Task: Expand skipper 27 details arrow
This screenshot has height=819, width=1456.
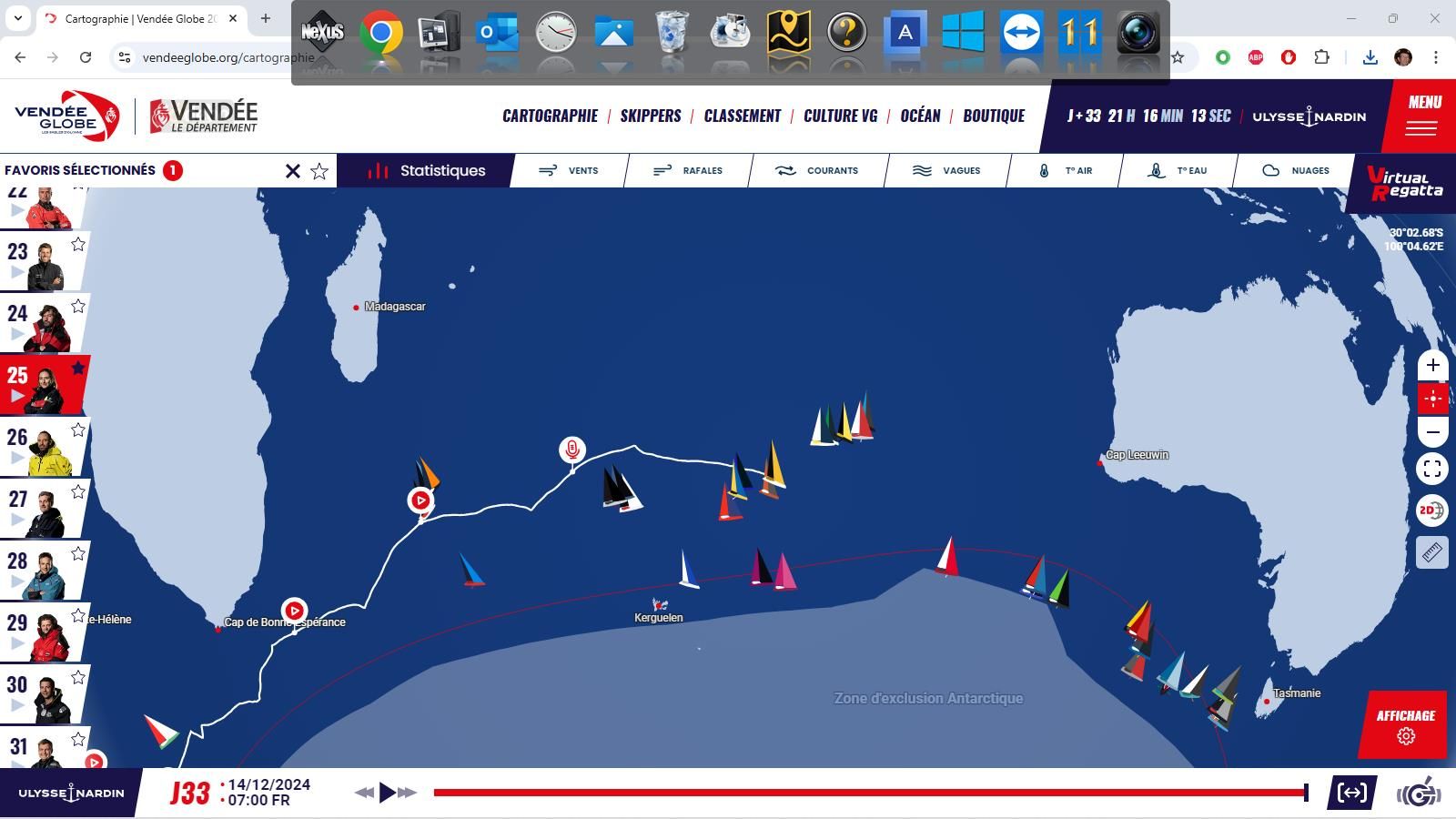Action: pos(17,520)
